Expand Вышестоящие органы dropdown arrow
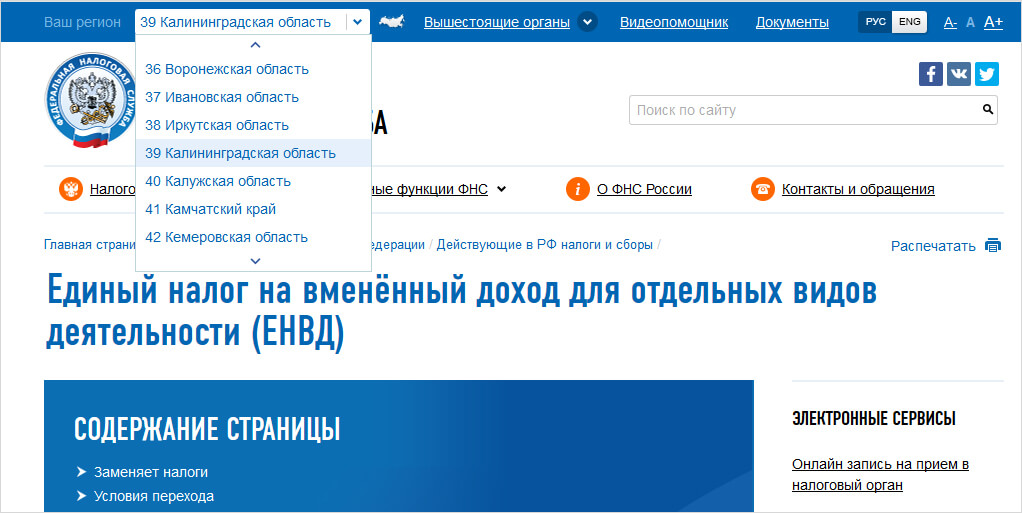 587,22
